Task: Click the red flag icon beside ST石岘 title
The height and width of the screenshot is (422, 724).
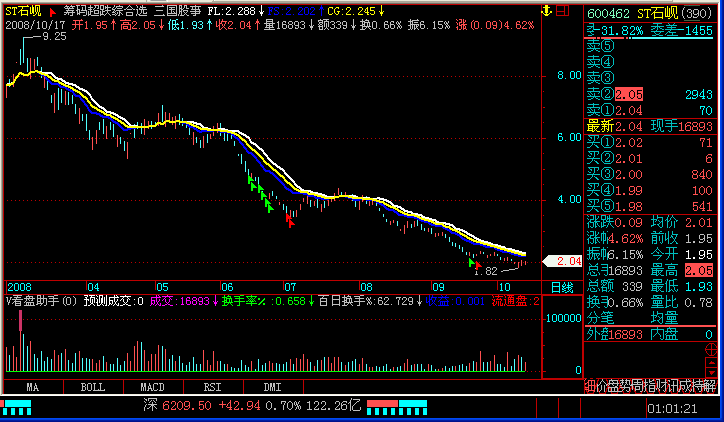Action: (x=53, y=12)
